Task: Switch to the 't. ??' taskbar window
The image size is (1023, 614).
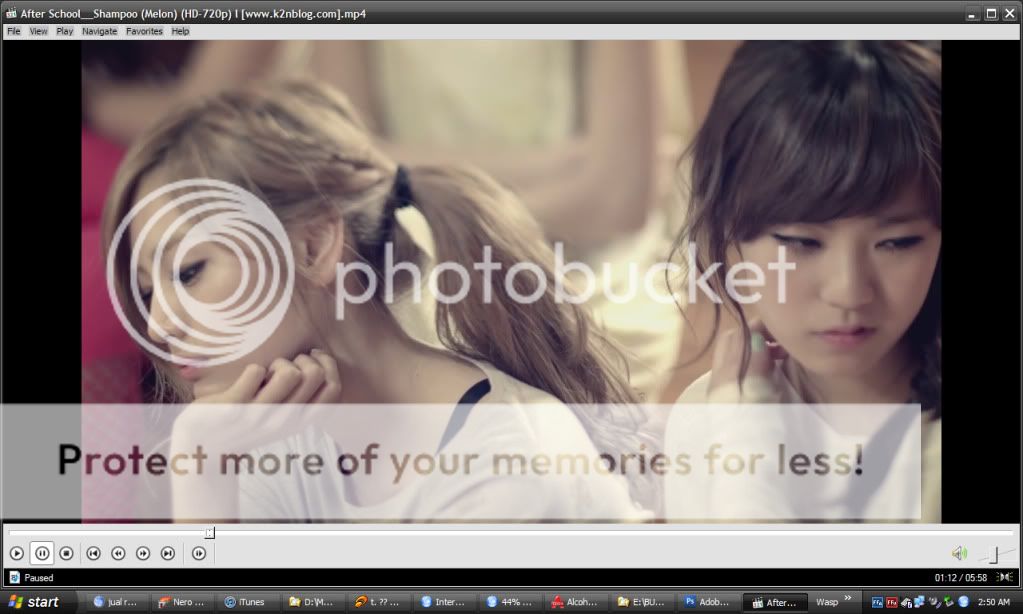Action: point(377,602)
